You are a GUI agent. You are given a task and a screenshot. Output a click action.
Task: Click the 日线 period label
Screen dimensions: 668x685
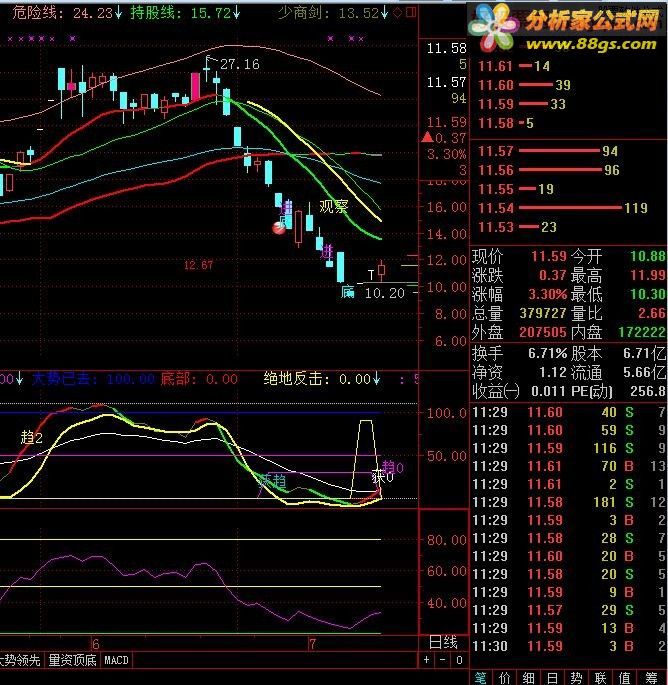point(443,642)
